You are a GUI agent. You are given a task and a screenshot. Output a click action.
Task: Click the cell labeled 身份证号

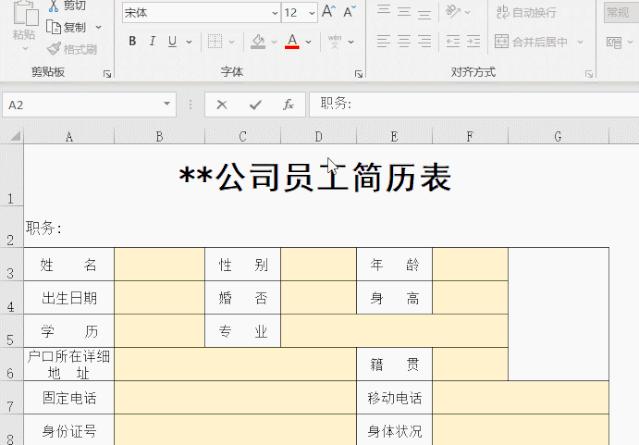pos(69,430)
